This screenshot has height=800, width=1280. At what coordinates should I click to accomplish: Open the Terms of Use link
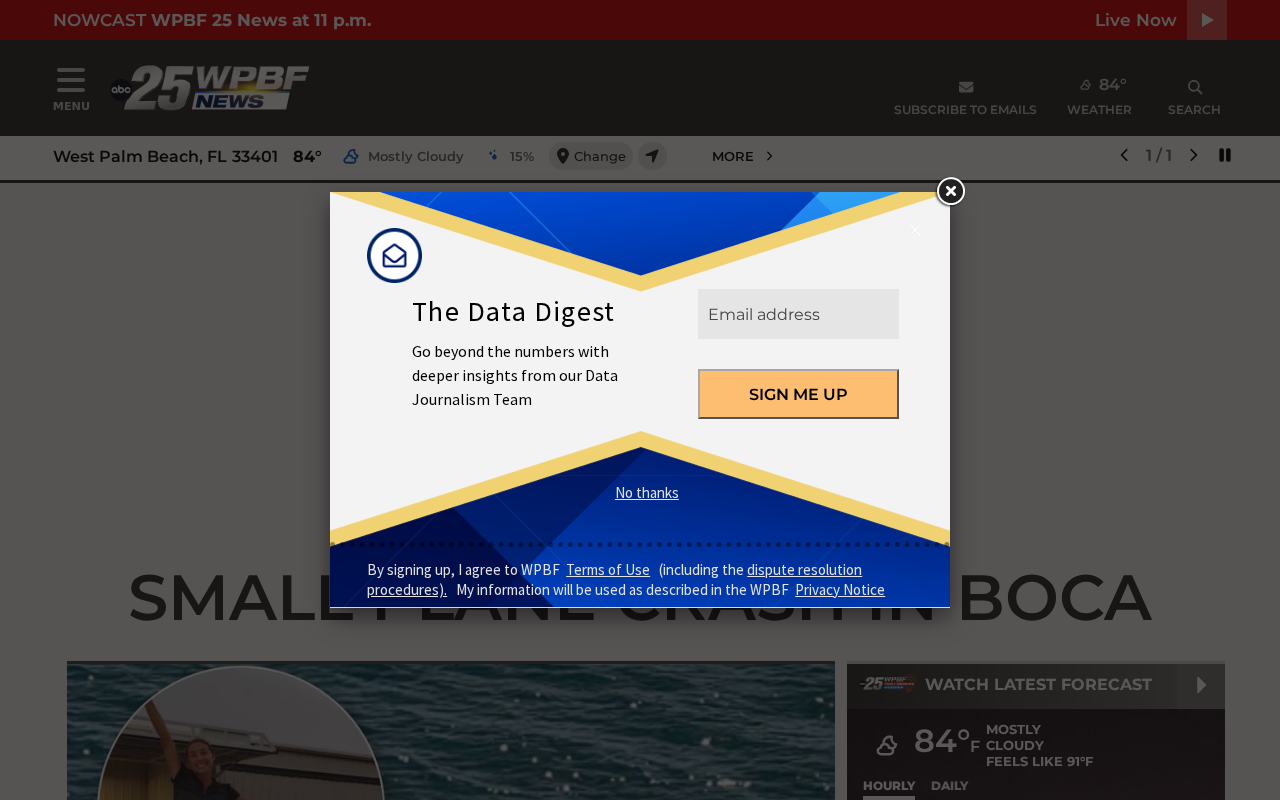[608, 570]
